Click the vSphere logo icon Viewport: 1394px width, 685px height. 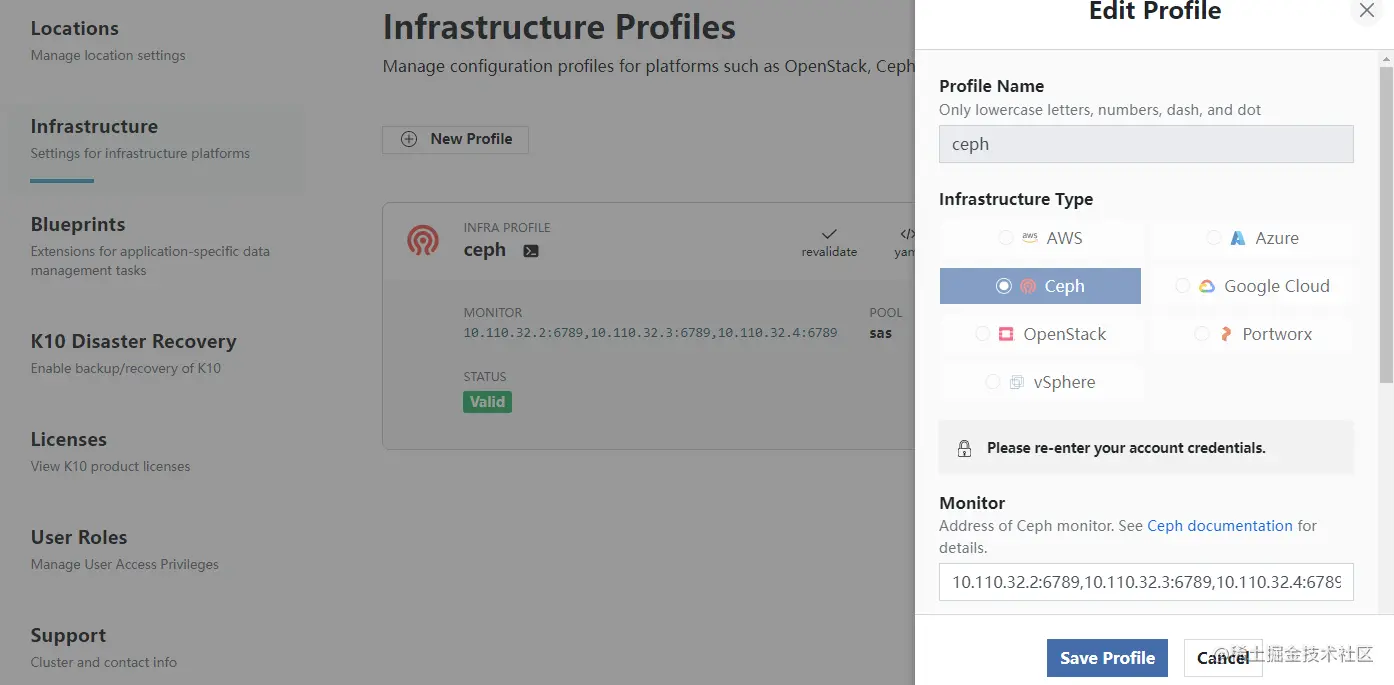click(1017, 382)
